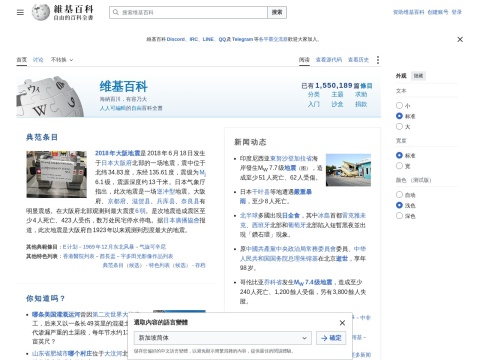Select the 大 text size radio
480x360 pixels.
[x=399, y=126]
